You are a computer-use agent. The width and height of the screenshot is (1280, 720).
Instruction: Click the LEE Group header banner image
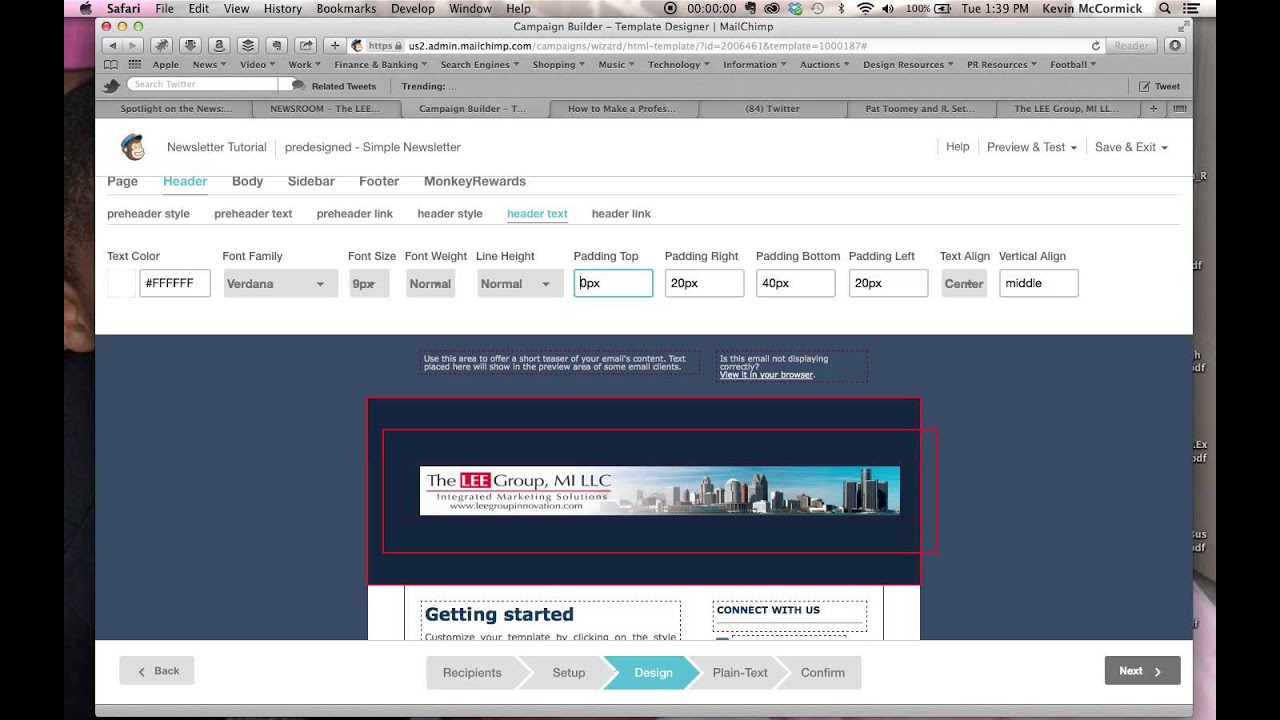(660, 491)
